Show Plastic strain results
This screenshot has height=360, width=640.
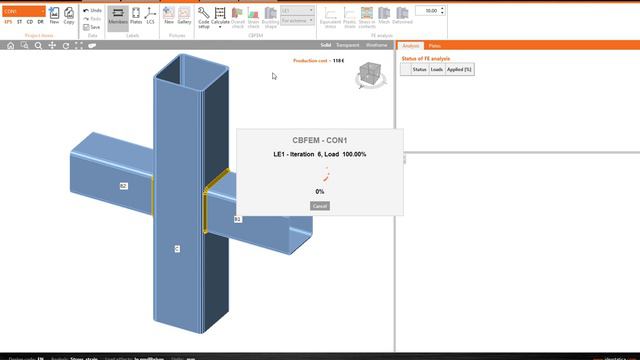(x=350, y=18)
